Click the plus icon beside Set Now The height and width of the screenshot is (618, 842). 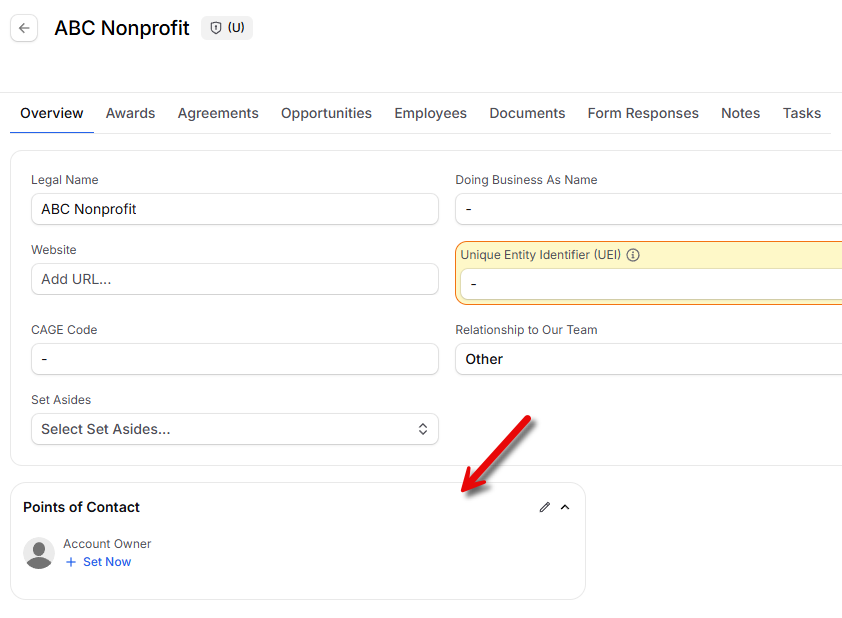[71, 562]
